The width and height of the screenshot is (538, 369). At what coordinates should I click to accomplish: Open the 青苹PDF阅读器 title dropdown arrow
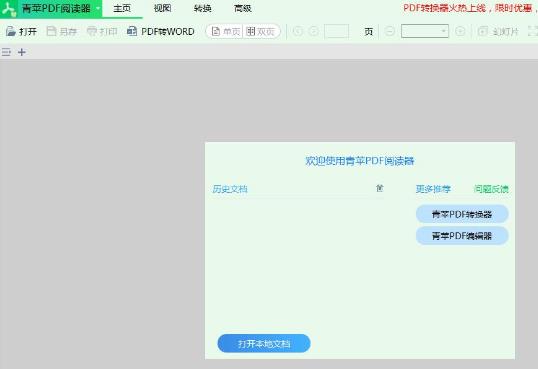98,8
